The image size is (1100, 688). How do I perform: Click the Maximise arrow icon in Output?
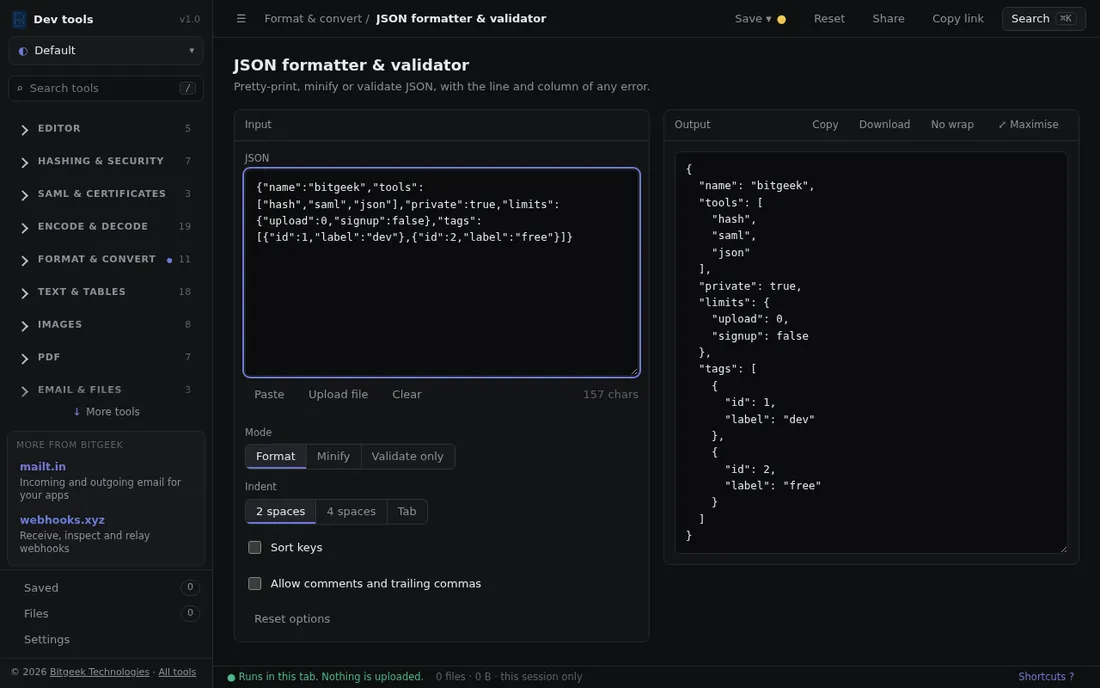pos(1002,125)
